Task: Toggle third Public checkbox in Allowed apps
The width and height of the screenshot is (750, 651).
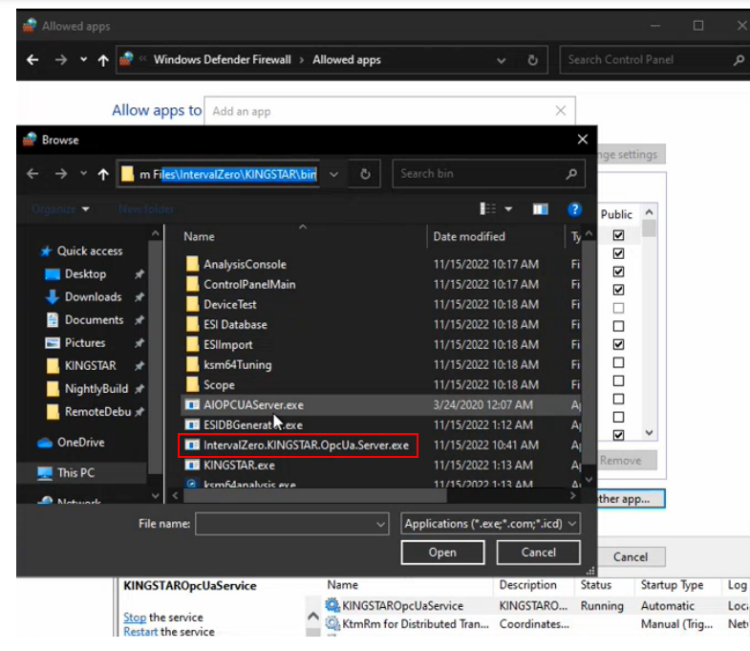Action: 618,271
